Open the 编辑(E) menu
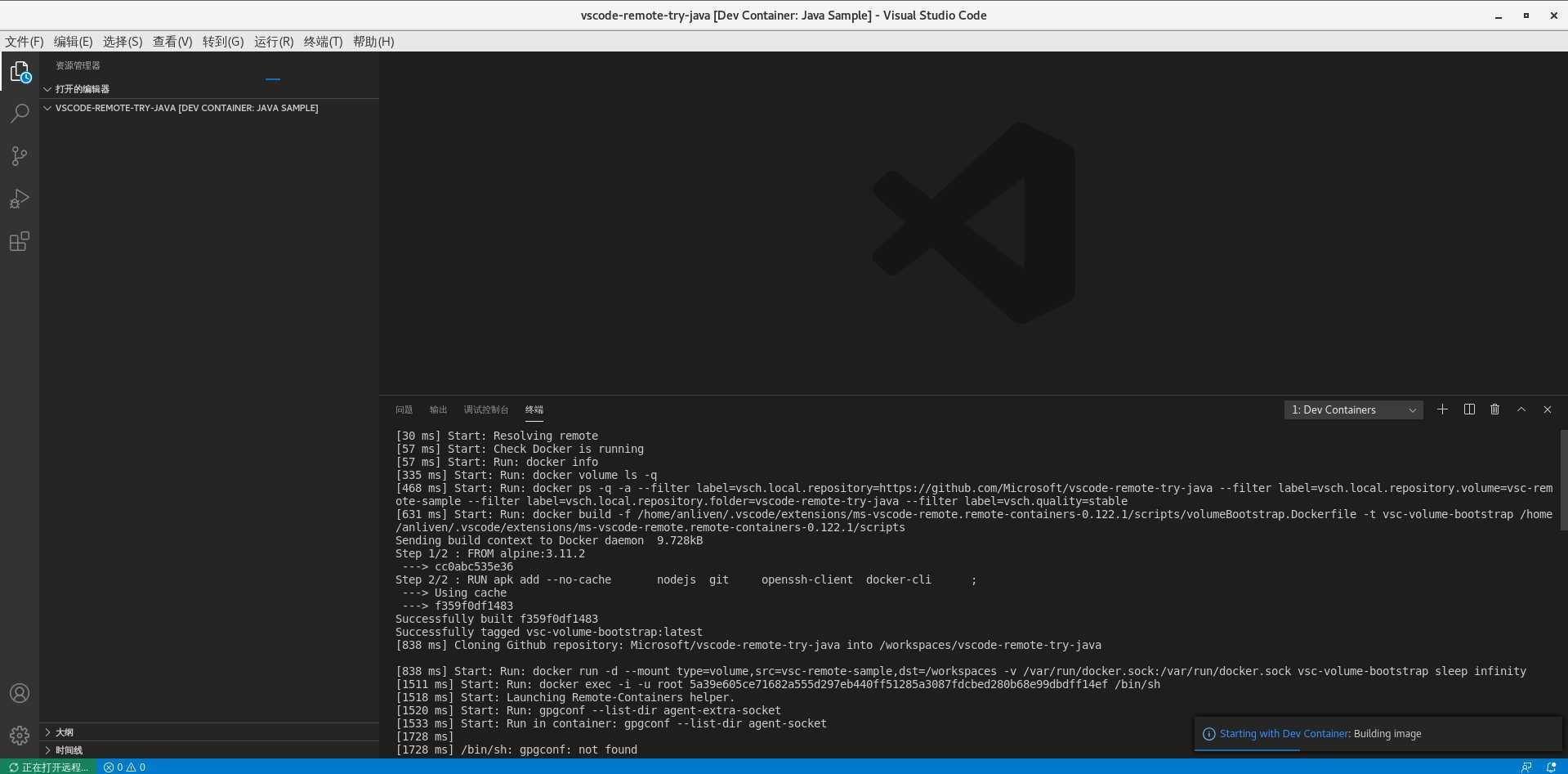The image size is (1568, 774). pos(73,42)
